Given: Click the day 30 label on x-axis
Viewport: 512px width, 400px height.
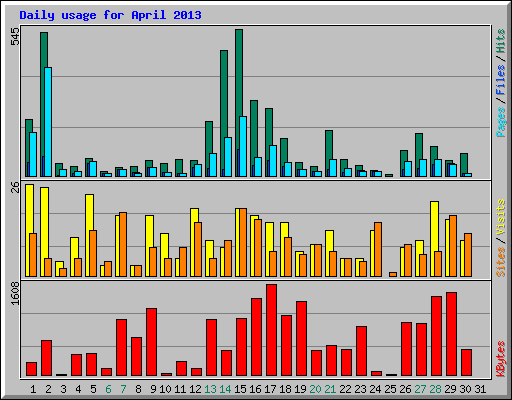Looking at the screenshot, I should click(x=465, y=389).
